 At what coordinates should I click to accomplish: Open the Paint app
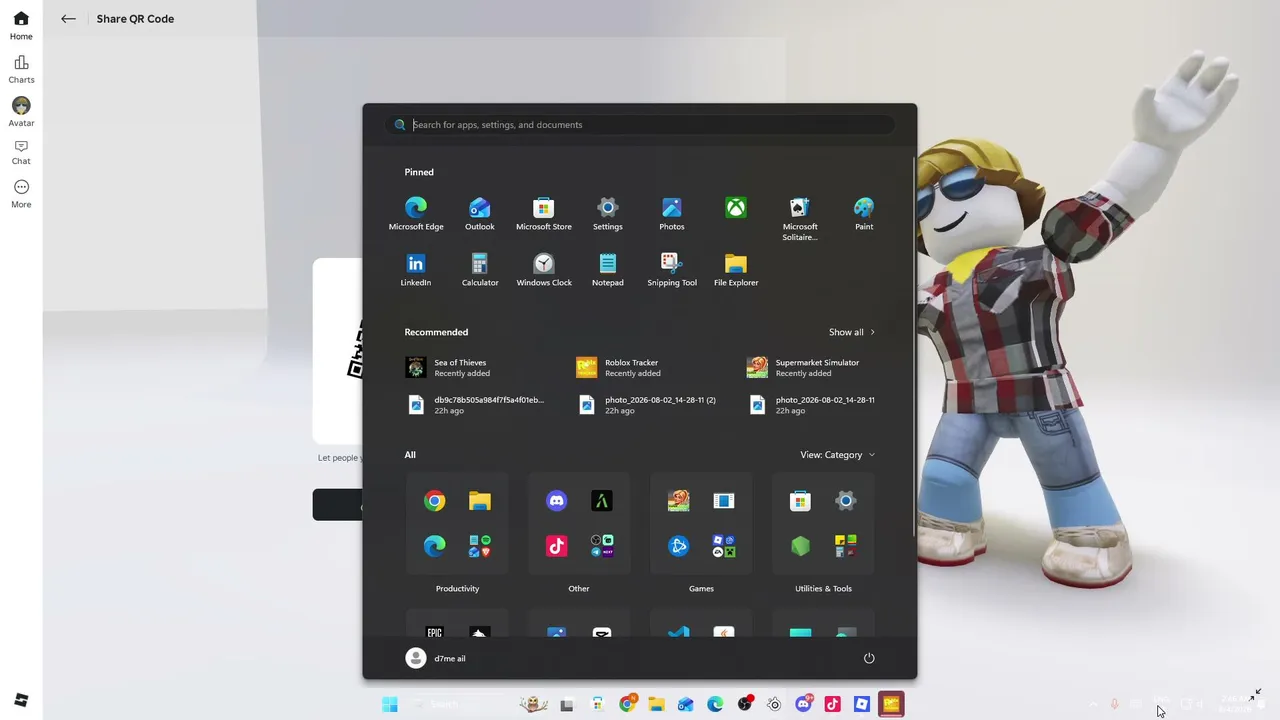864,214
